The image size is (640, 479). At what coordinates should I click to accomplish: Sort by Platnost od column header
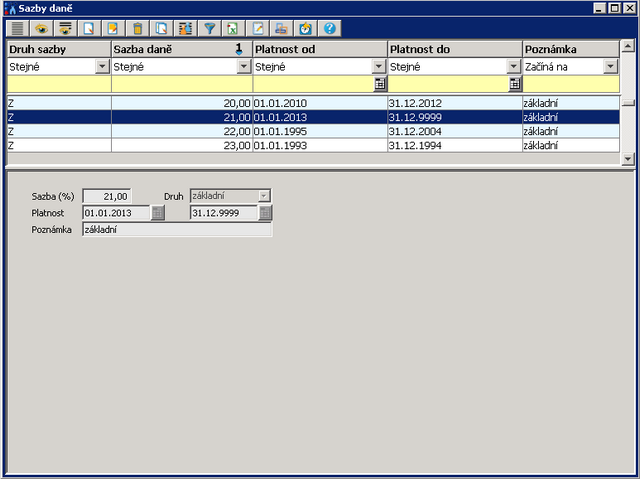[319, 49]
